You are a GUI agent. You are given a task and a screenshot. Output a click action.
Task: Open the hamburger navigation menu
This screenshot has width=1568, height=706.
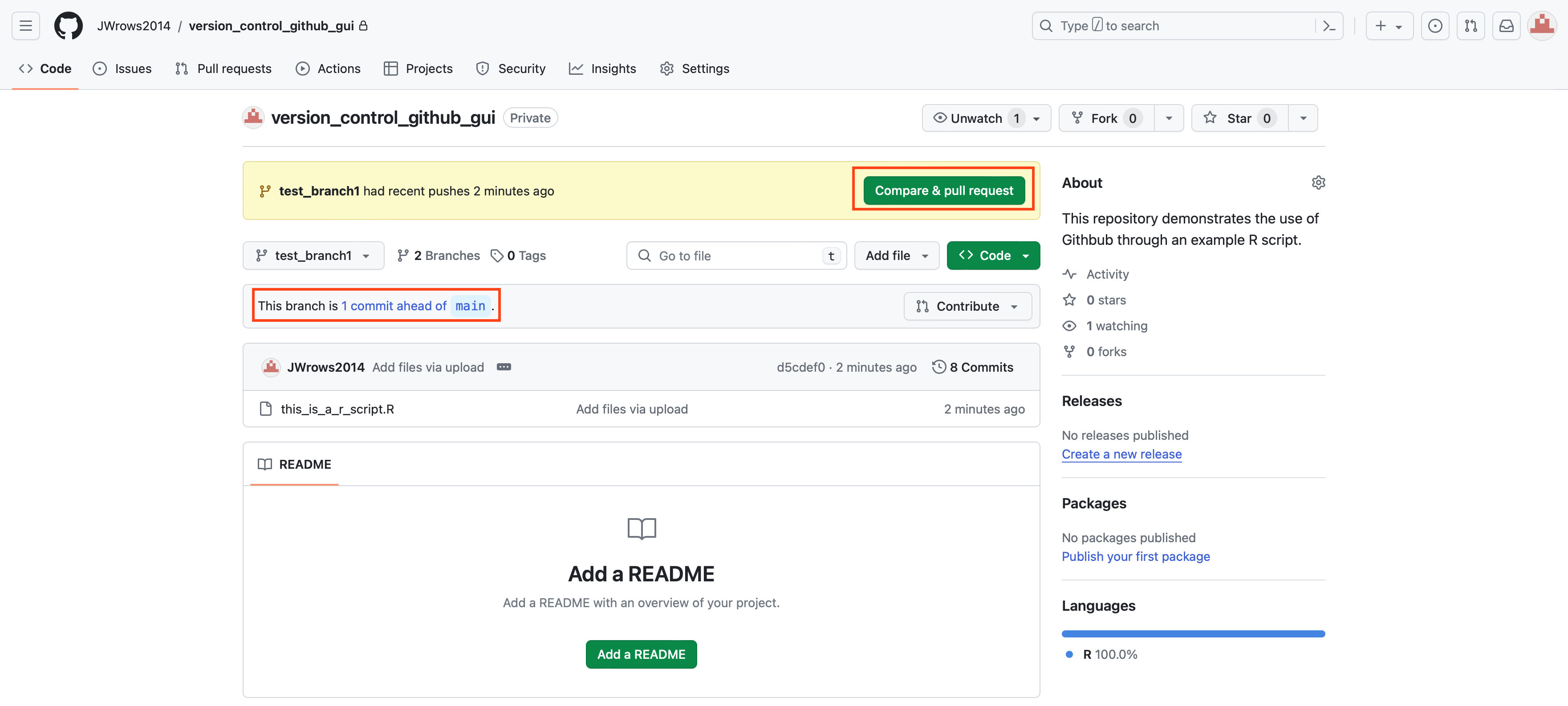click(x=25, y=25)
